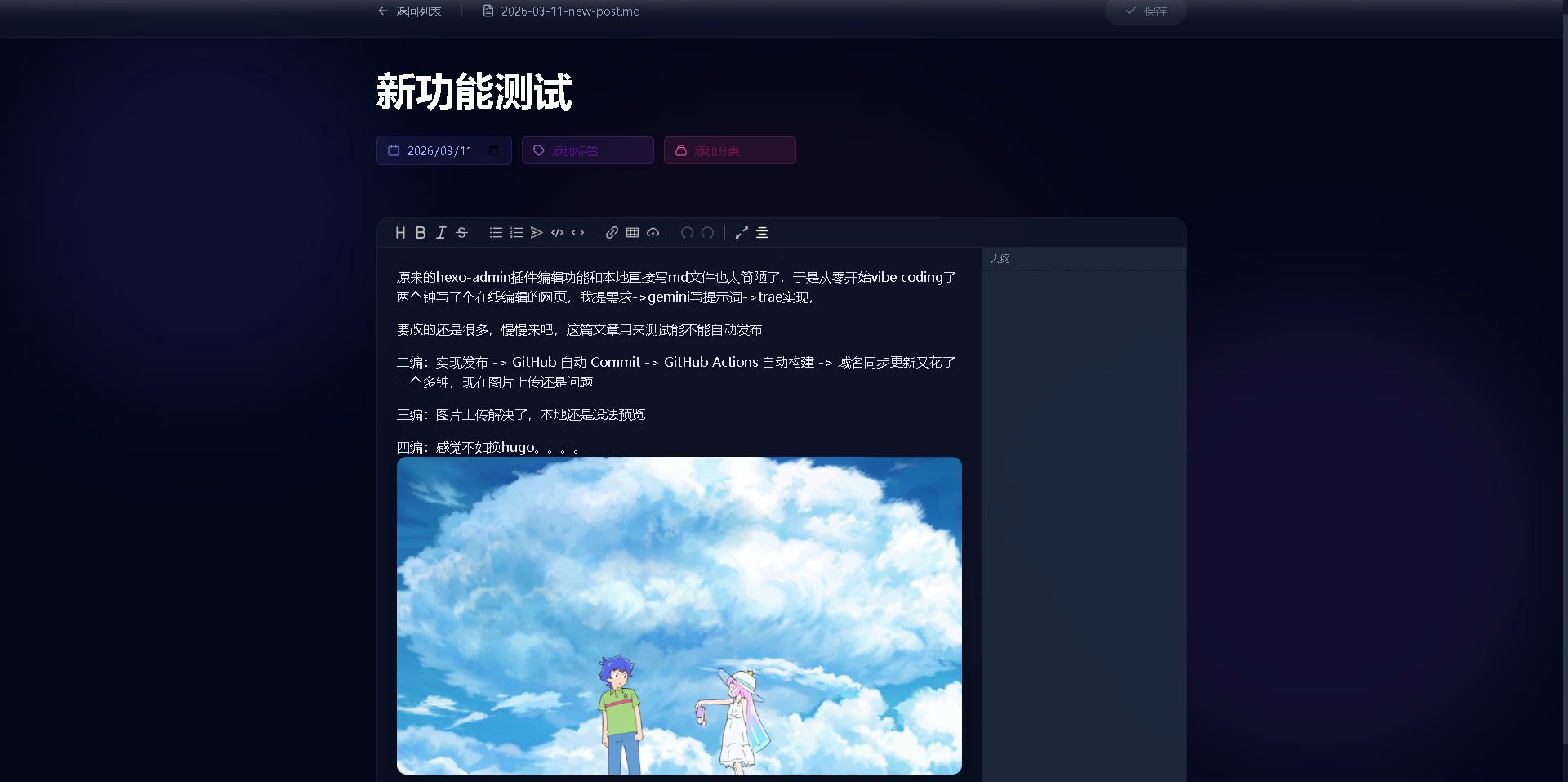Go back to the post list

coord(410,11)
